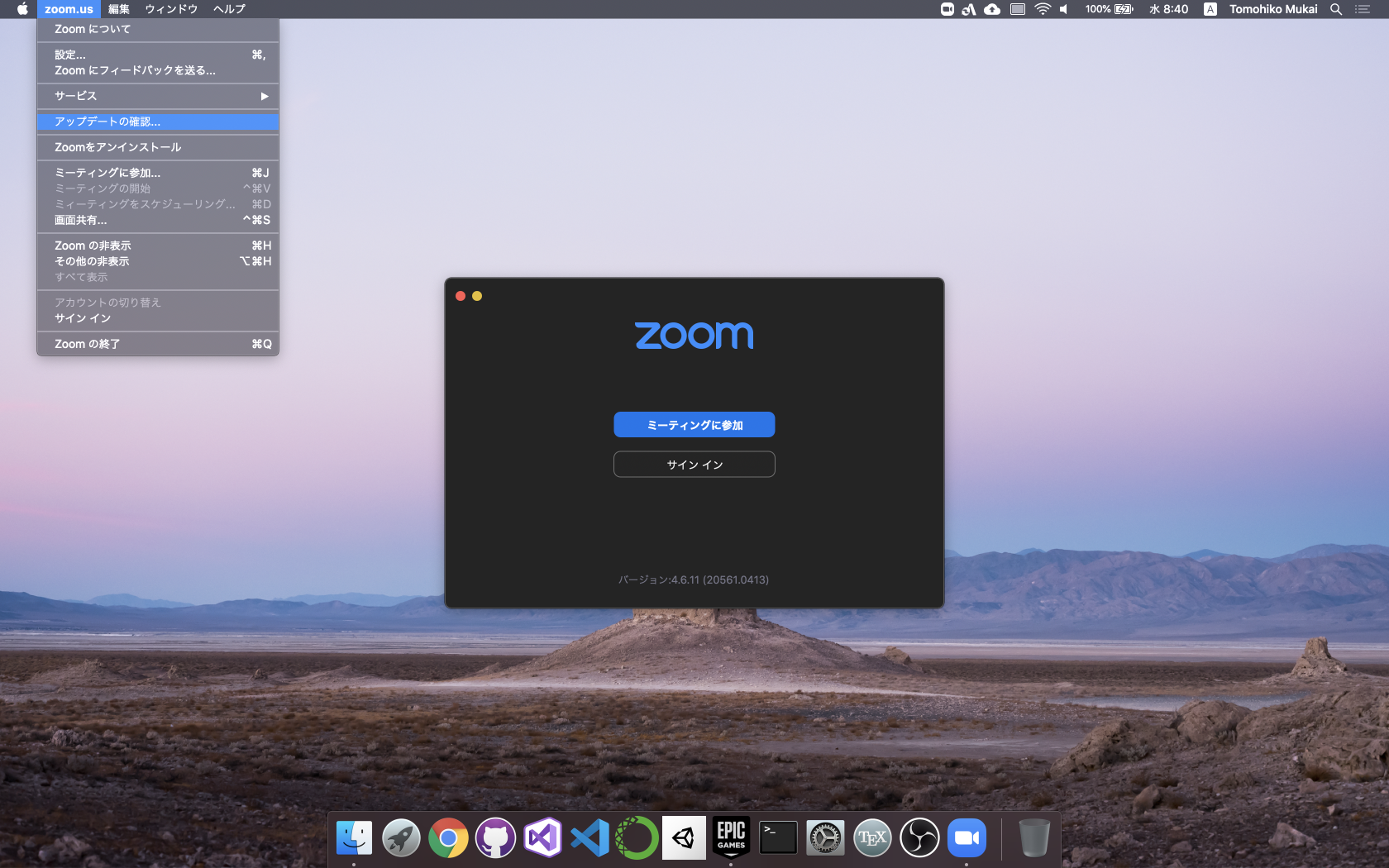Click the ミーティングに参加 button
Image resolution: width=1389 pixels, height=868 pixels.
tap(694, 424)
